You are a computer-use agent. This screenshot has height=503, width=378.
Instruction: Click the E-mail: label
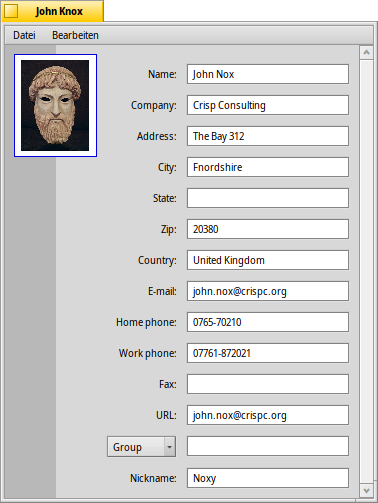click(x=162, y=291)
